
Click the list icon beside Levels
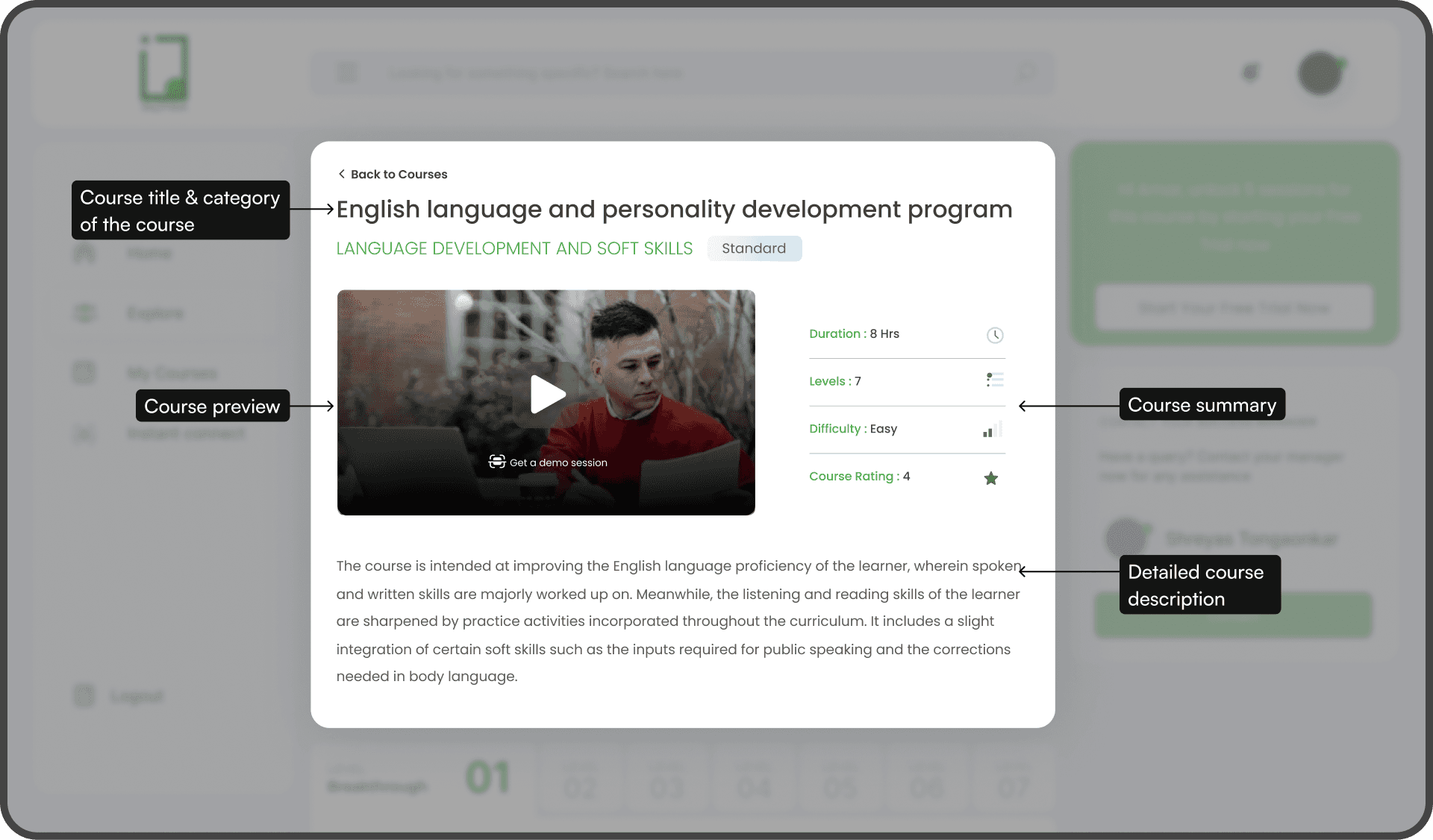(x=994, y=380)
